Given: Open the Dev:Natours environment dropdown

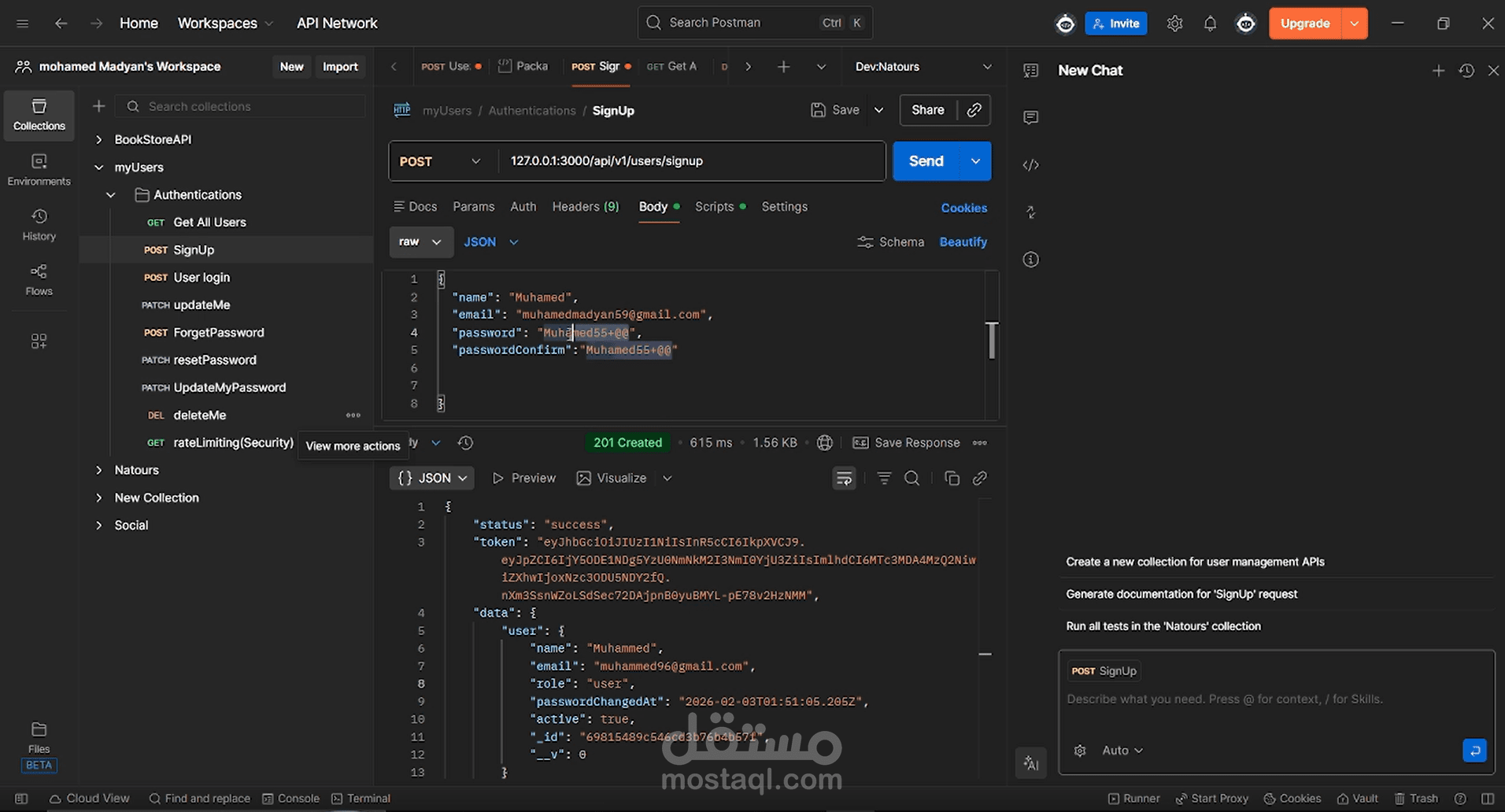Looking at the screenshot, I should coord(923,67).
